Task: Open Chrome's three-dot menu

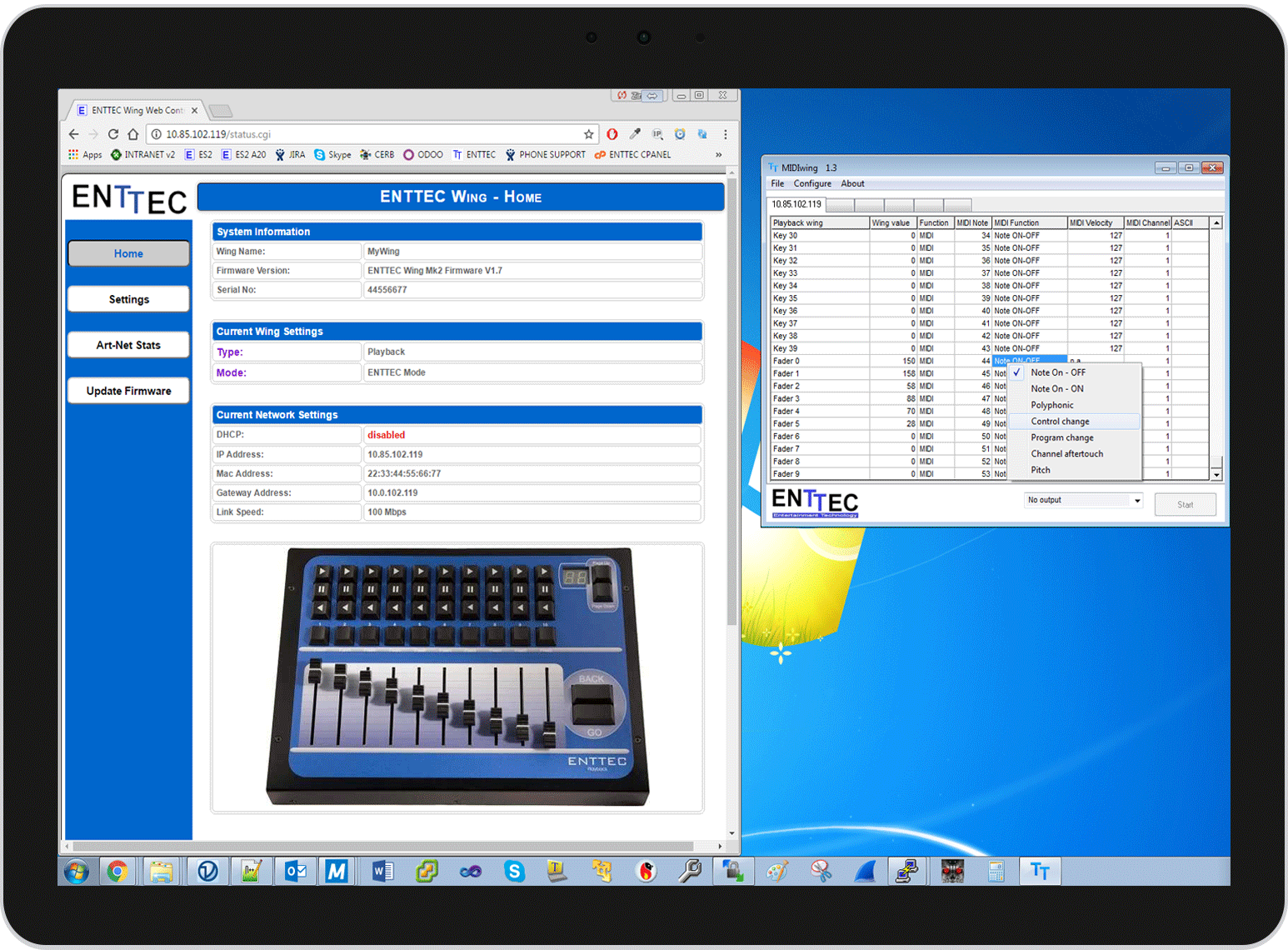Action: (726, 134)
